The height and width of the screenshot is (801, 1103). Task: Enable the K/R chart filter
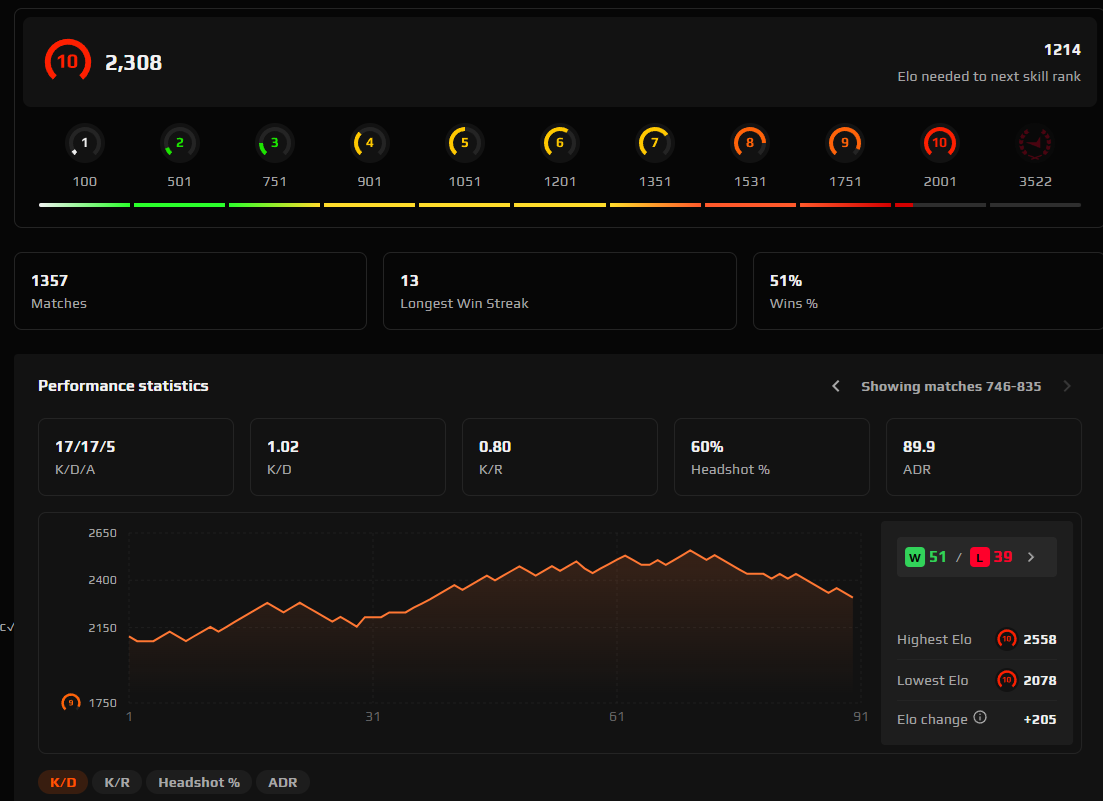point(116,782)
